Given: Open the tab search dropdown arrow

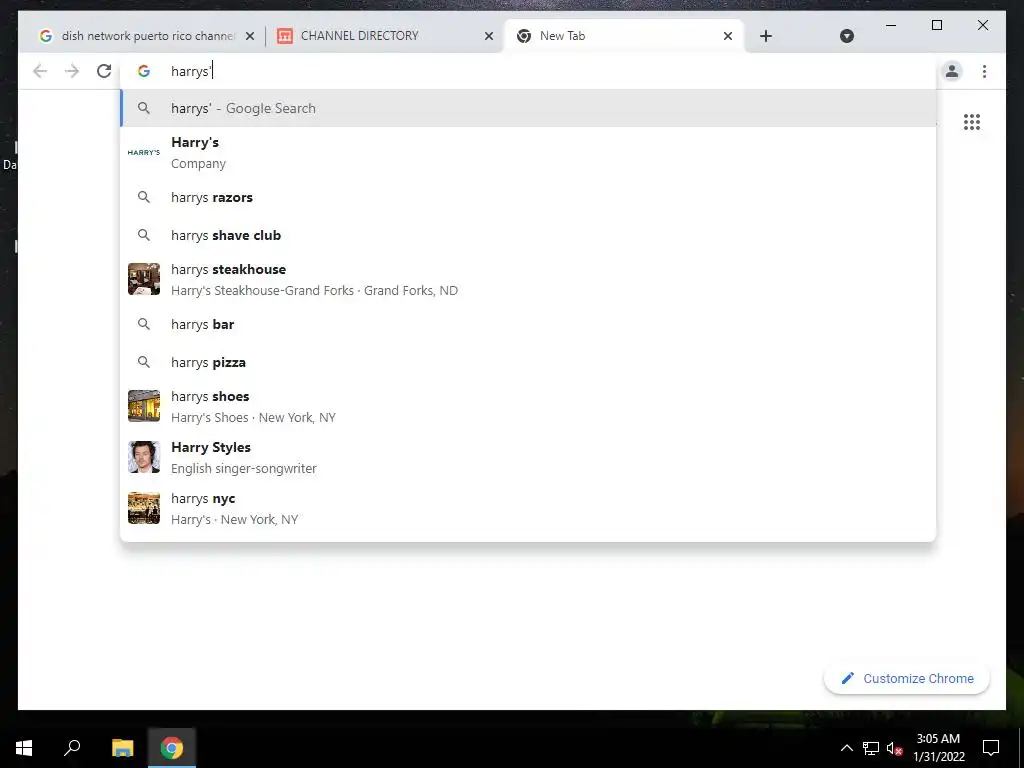Looking at the screenshot, I should coord(846,36).
